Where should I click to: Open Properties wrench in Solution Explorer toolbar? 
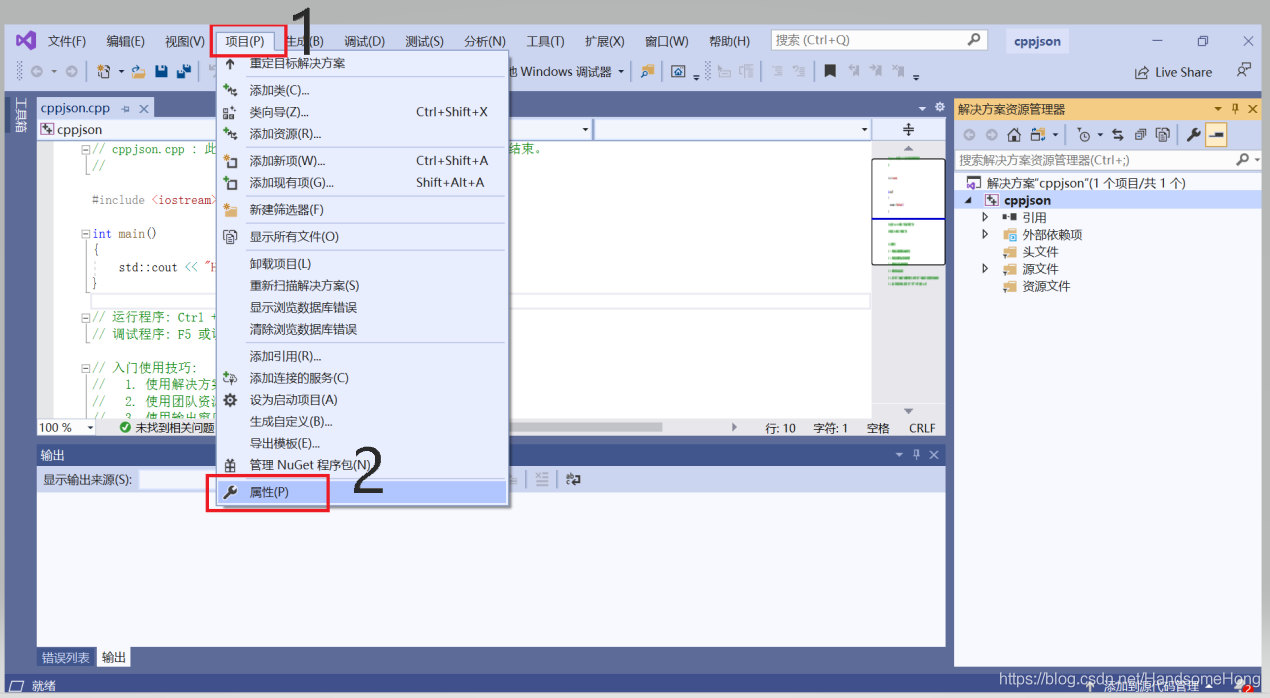1193,135
